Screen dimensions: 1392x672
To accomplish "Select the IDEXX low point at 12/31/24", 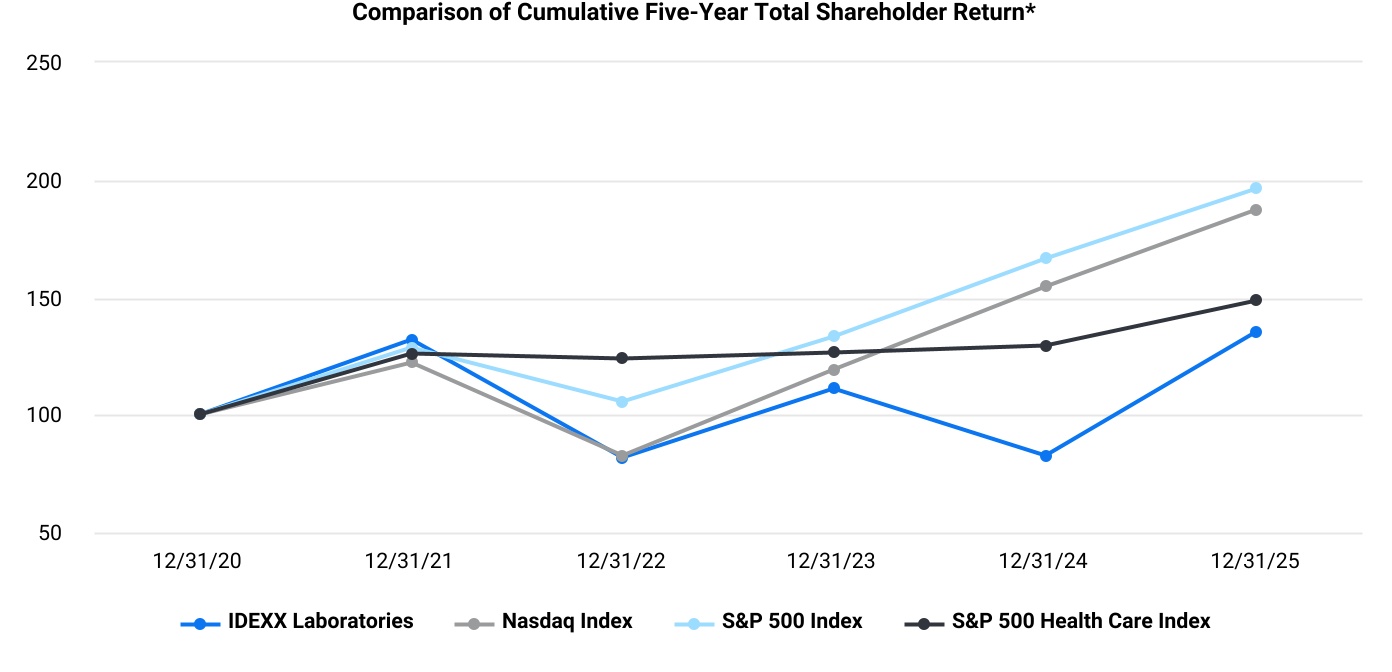I will pyautogui.click(x=1046, y=456).
